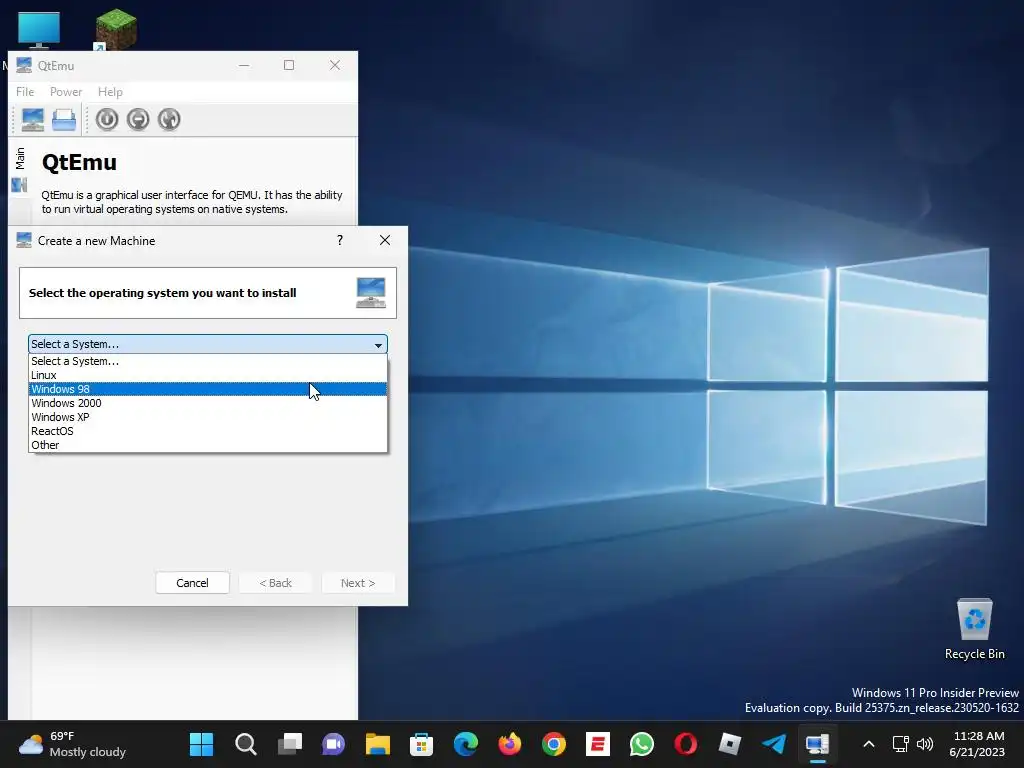
Task: Open the Chat taskbar icon
Action: click(334, 744)
